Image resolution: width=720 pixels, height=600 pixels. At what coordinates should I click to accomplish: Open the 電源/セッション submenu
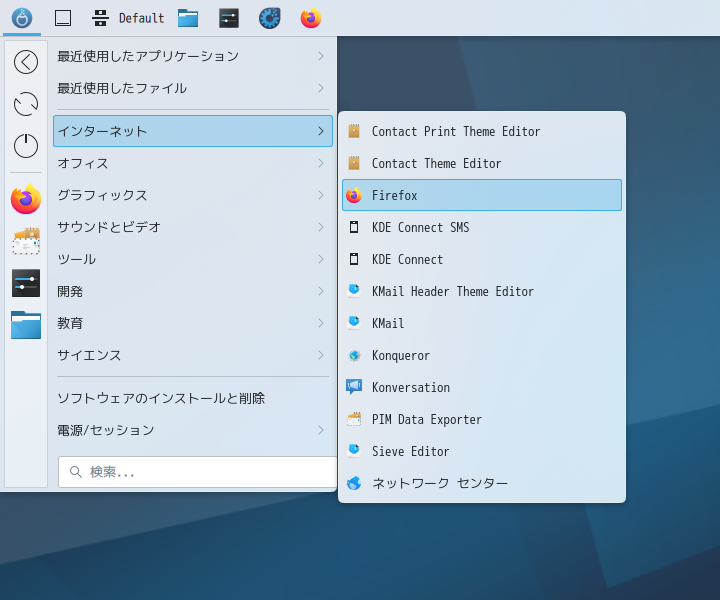192,430
